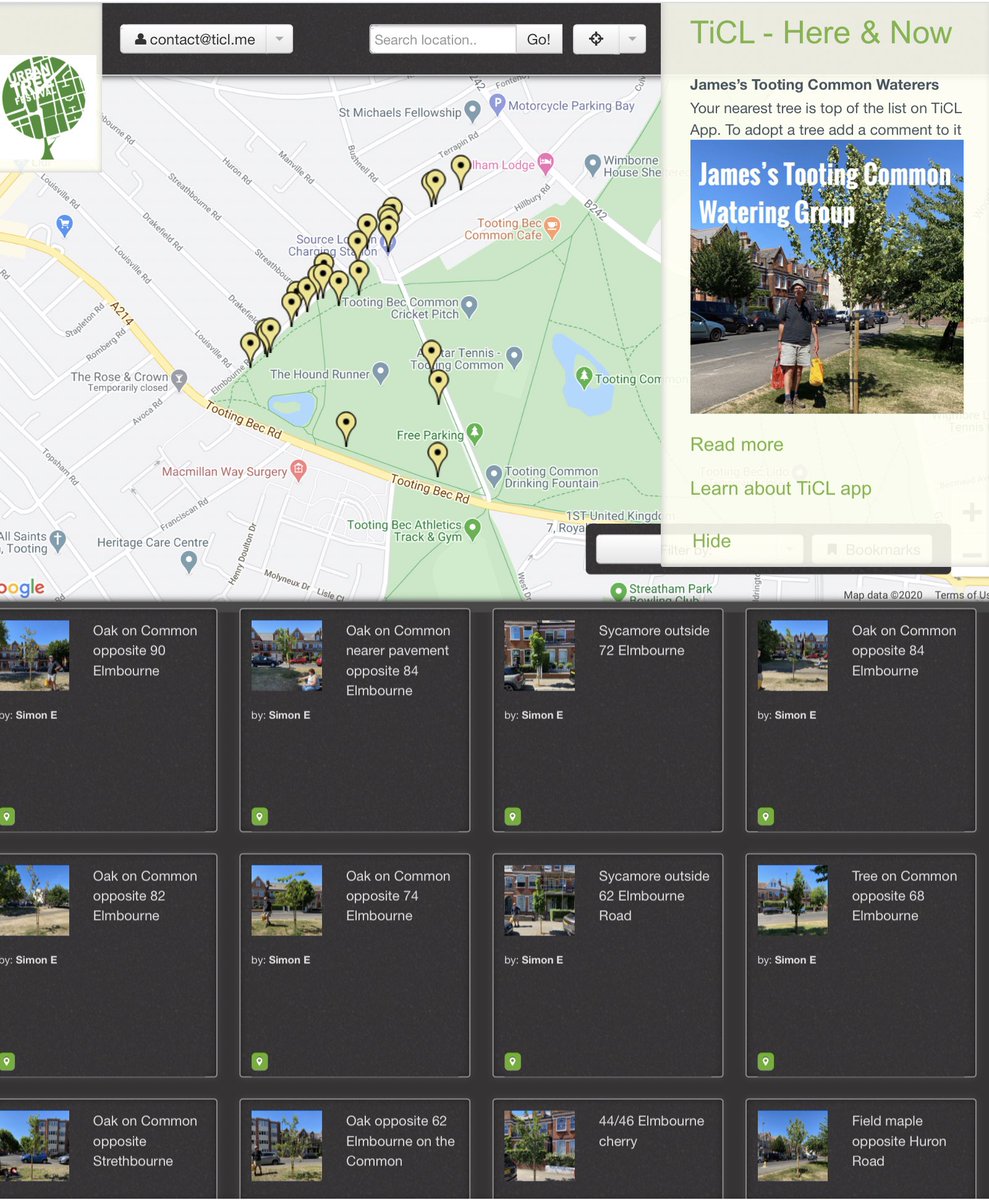
Task: Open 'Oak on Common nearer pavement opposite 84 Elmbourne' title
Action: pyautogui.click(x=398, y=660)
